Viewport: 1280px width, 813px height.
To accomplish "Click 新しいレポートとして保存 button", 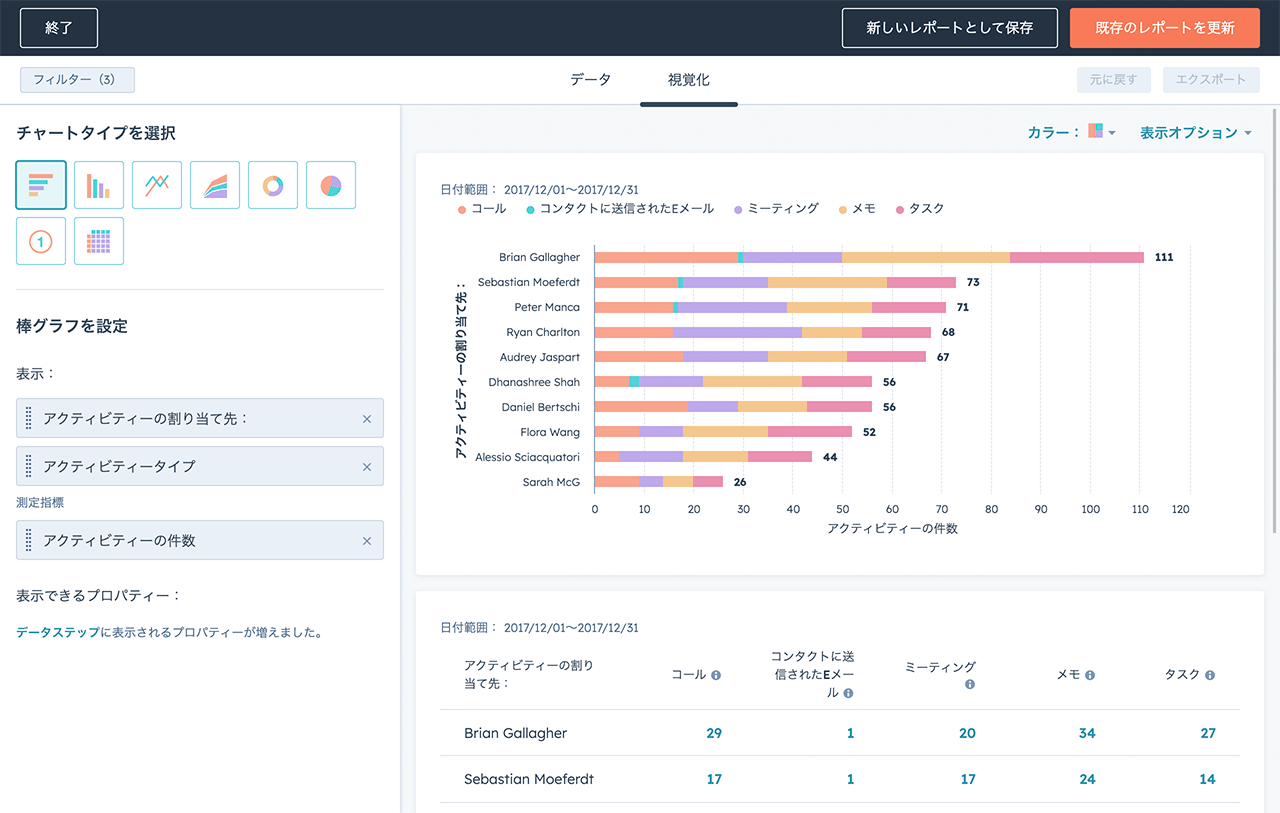I will click(x=949, y=28).
